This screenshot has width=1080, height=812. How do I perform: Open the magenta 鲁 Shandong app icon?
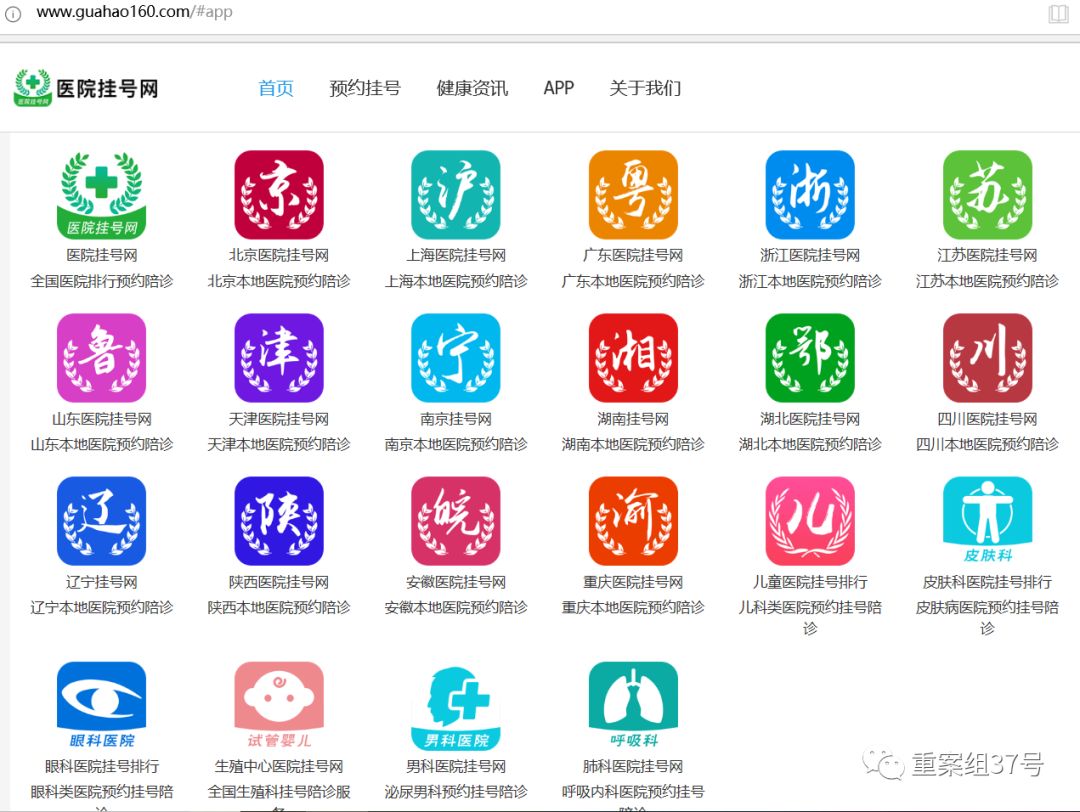coord(101,358)
